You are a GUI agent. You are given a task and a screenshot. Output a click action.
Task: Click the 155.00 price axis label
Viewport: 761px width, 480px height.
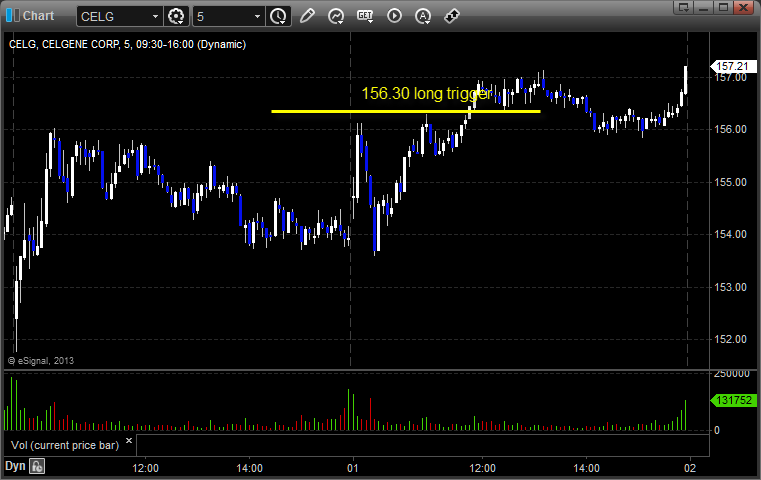tap(730, 182)
